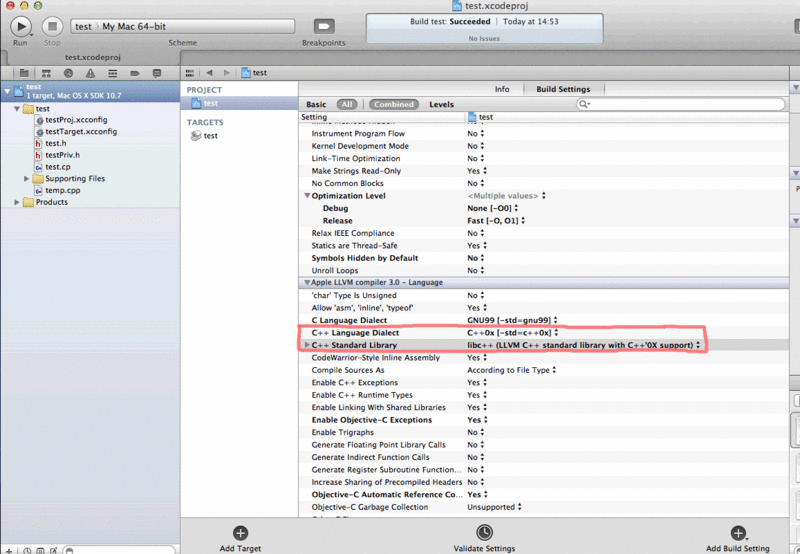This screenshot has height=554, width=800.
Task: Select Symbols Hidden by Default row
Action: point(543,258)
